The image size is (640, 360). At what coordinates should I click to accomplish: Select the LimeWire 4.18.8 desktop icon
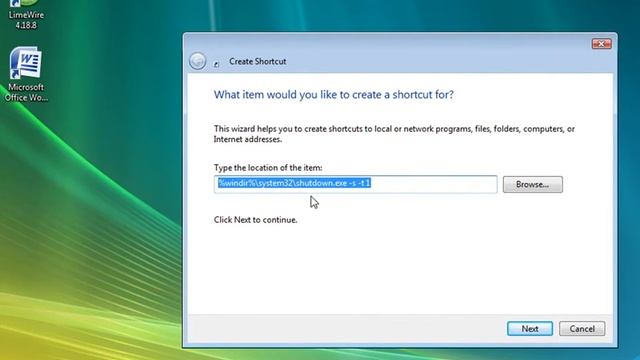pos(26,14)
